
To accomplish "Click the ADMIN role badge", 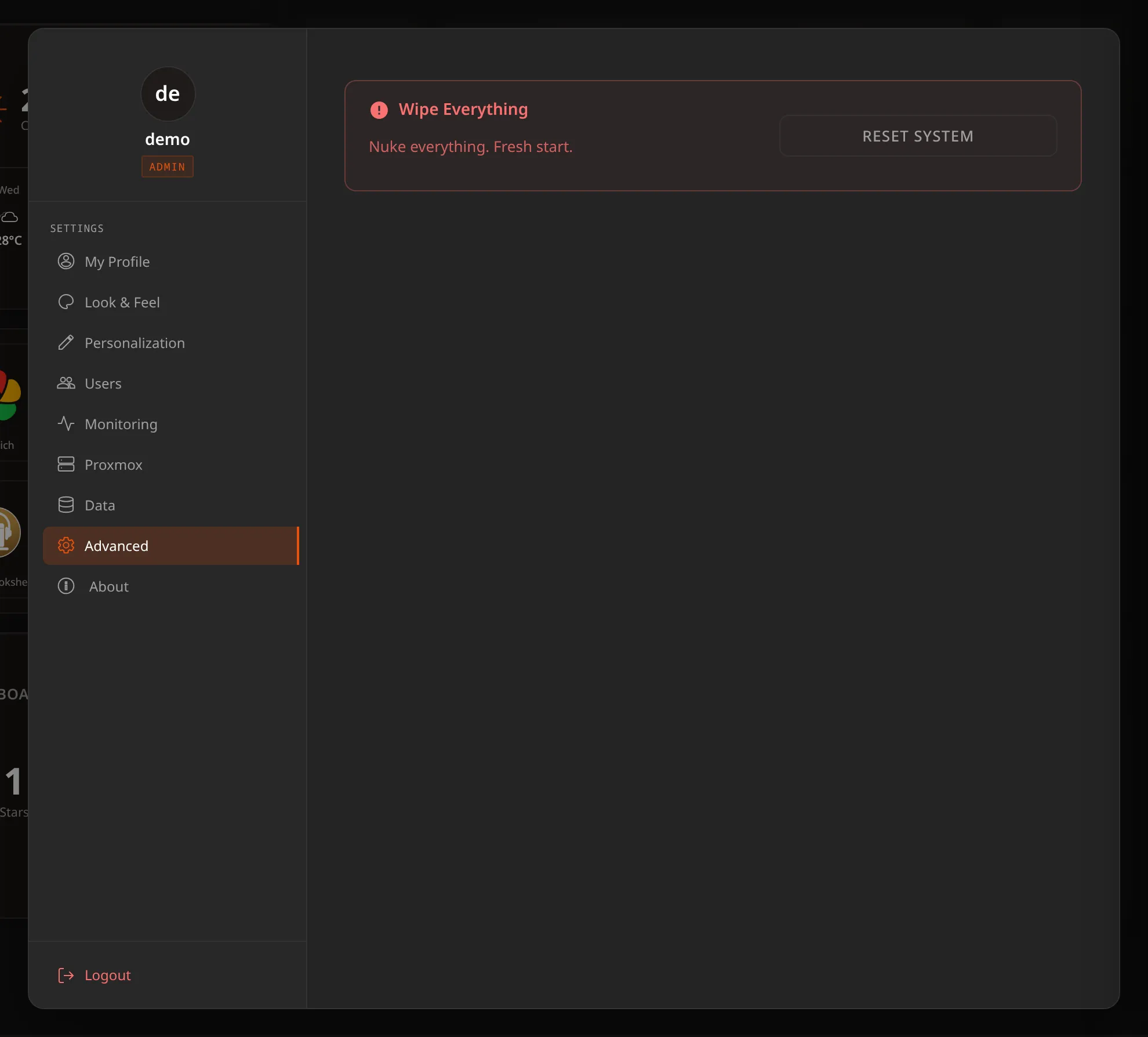I will [168, 167].
